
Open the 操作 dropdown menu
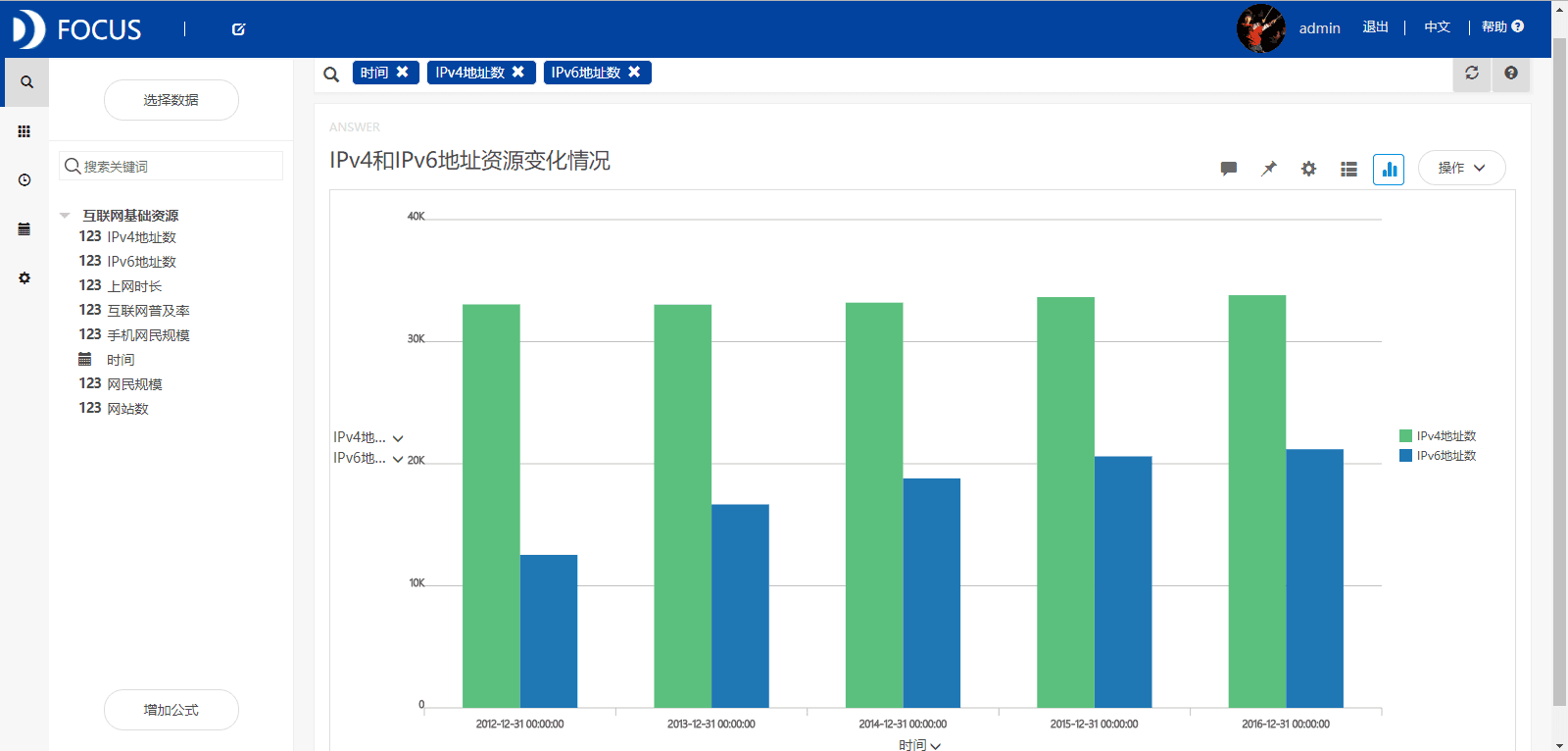tap(1461, 168)
